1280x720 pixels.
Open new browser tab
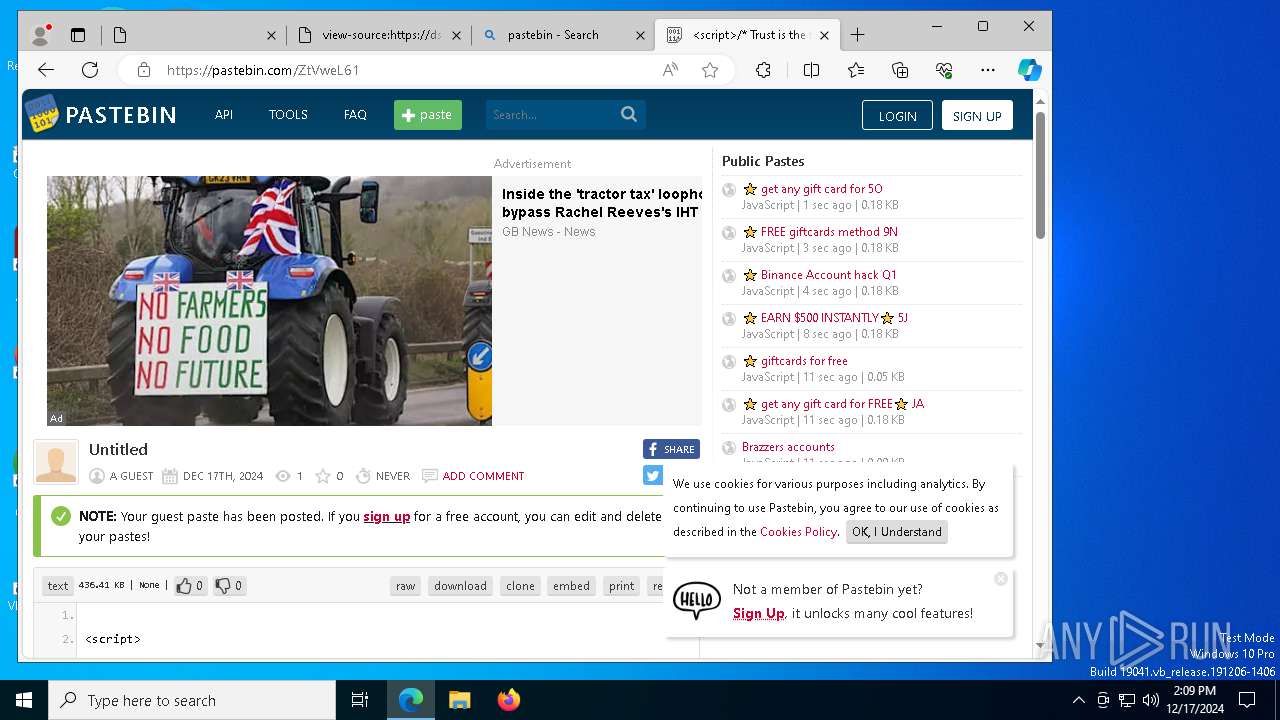[x=857, y=35]
